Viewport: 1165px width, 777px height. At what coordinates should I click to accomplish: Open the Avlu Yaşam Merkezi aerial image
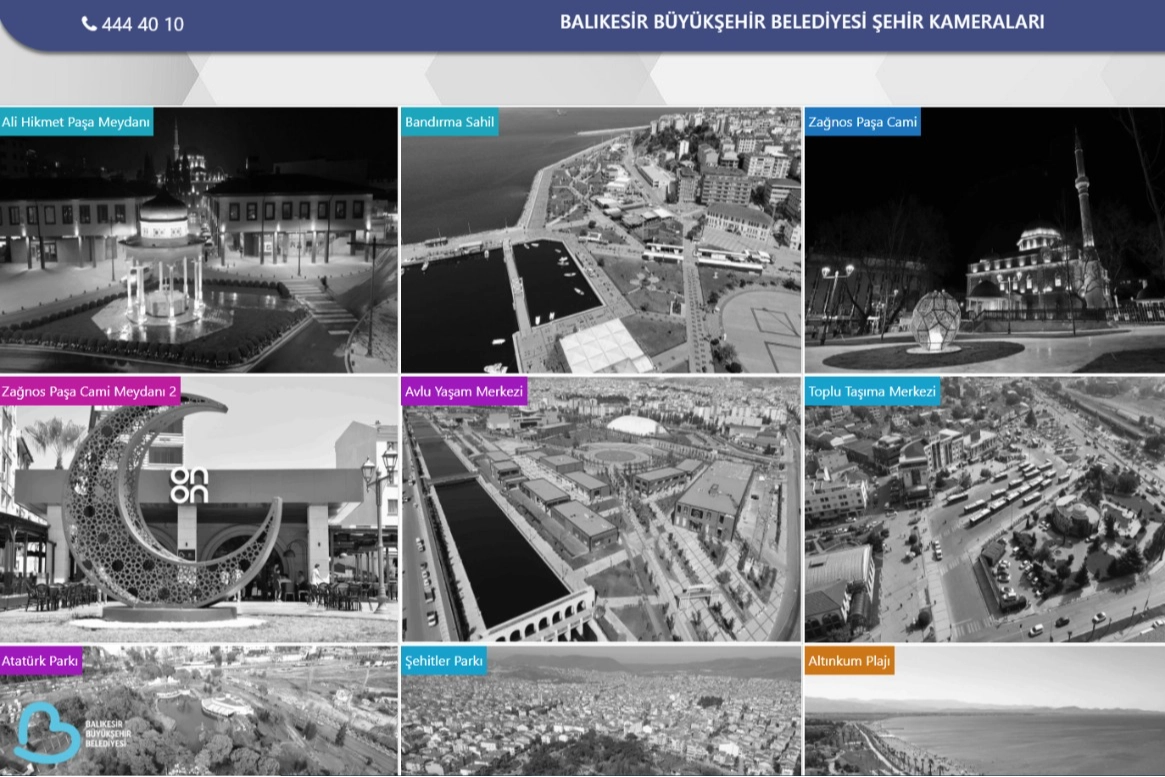tap(600, 520)
